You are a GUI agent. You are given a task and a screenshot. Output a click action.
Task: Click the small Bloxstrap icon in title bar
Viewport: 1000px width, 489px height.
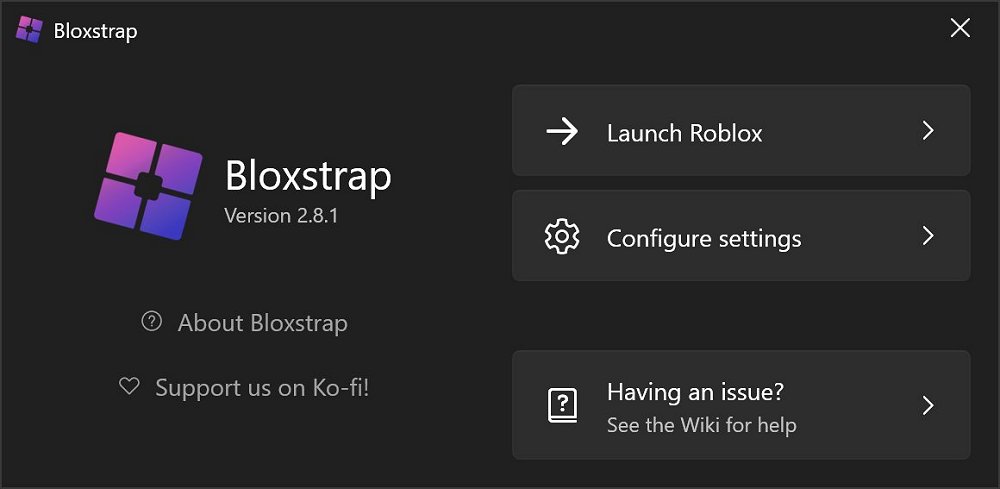click(29, 30)
